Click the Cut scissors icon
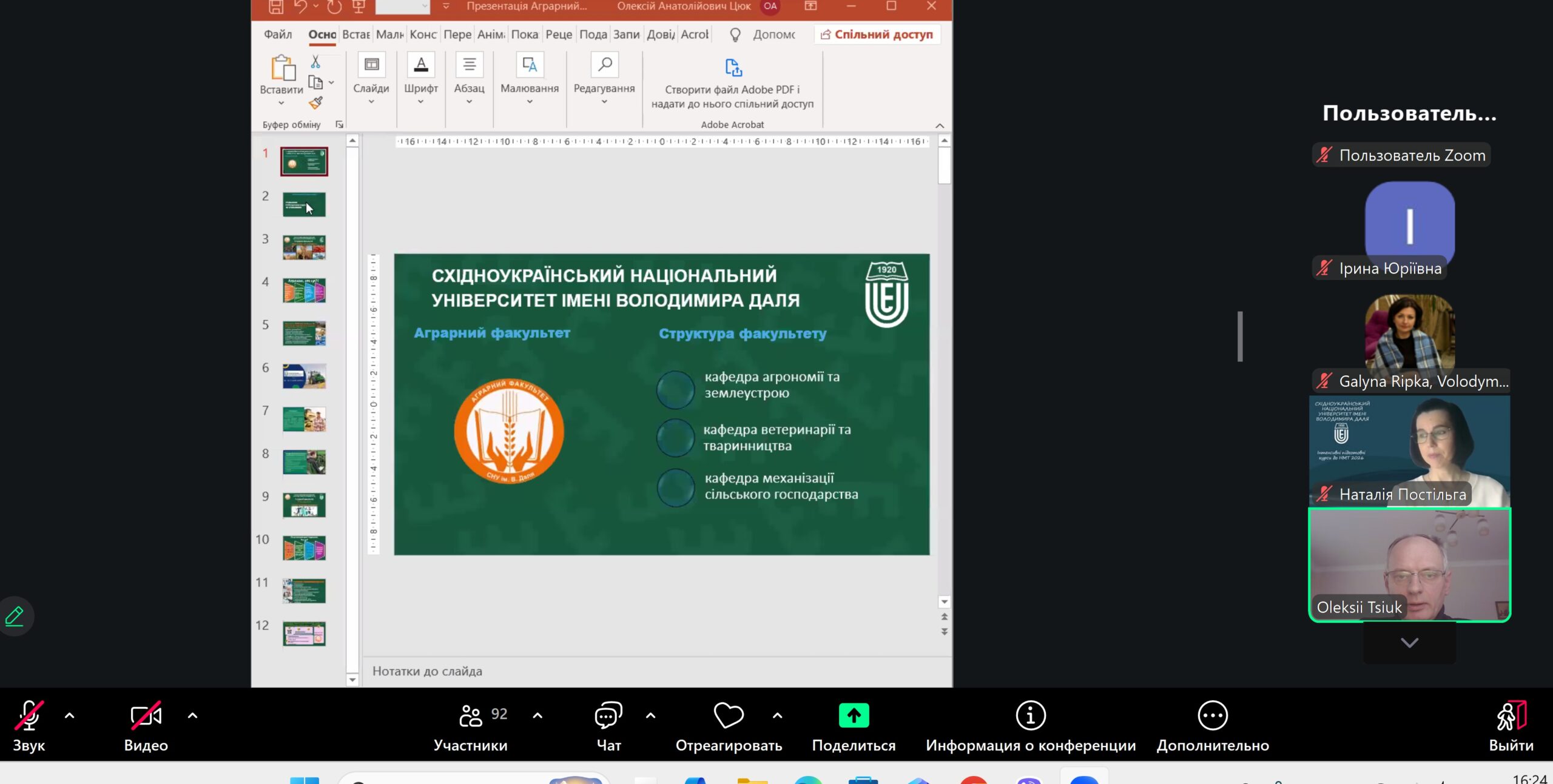This screenshot has height=784, width=1553. [315, 62]
